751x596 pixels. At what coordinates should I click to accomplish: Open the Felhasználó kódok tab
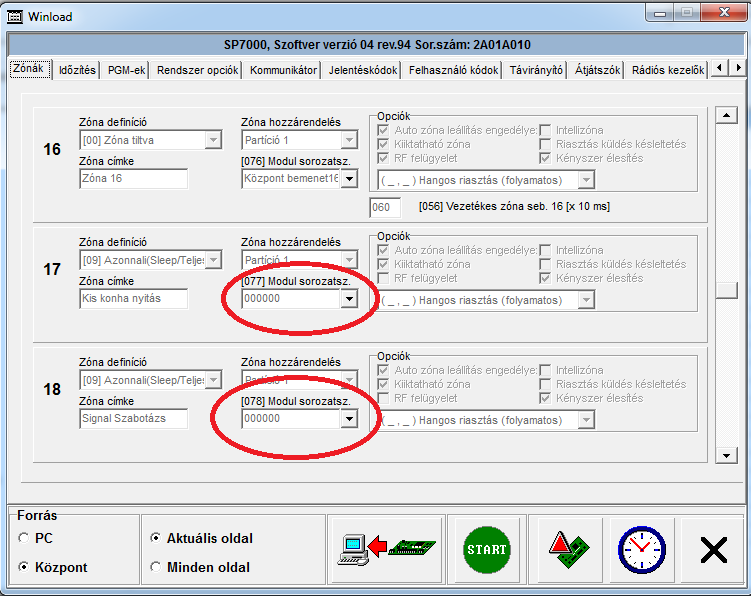click(x=453, y=70)
